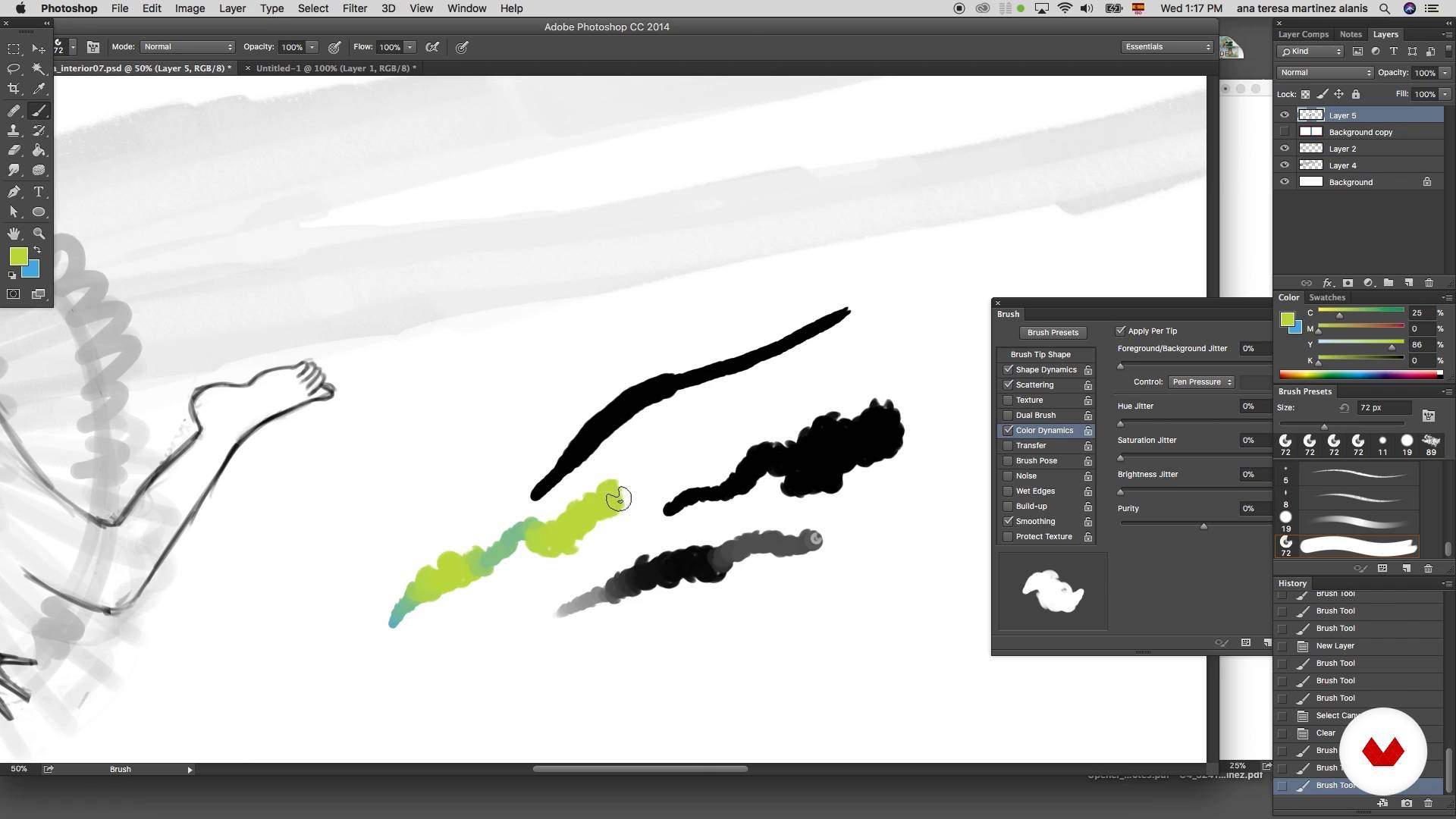The image size is (1456, 819).
Task: Open the brush Mode dropdown
Action: click(187, 47)
